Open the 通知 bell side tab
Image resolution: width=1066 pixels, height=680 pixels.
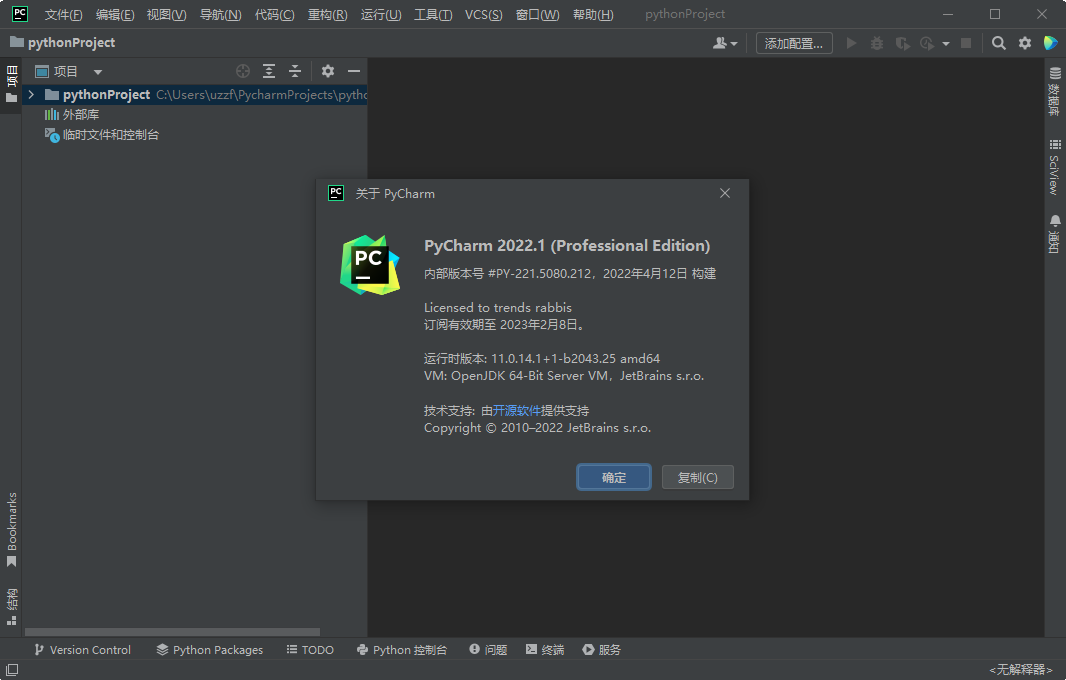[1054, 234]
